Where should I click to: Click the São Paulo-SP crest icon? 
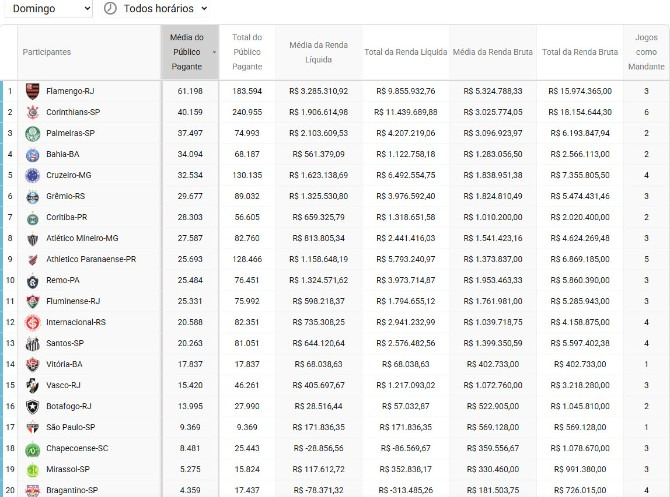[32, 427]
